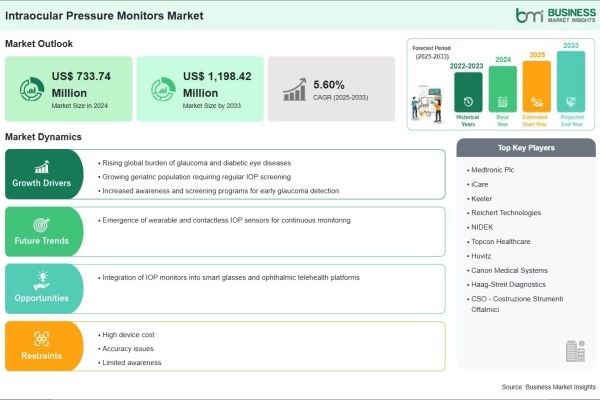Viewport: 600px width, 400px height.
Task: Click Haag-Streit Diagnostics entry
Action: (506, 285)
